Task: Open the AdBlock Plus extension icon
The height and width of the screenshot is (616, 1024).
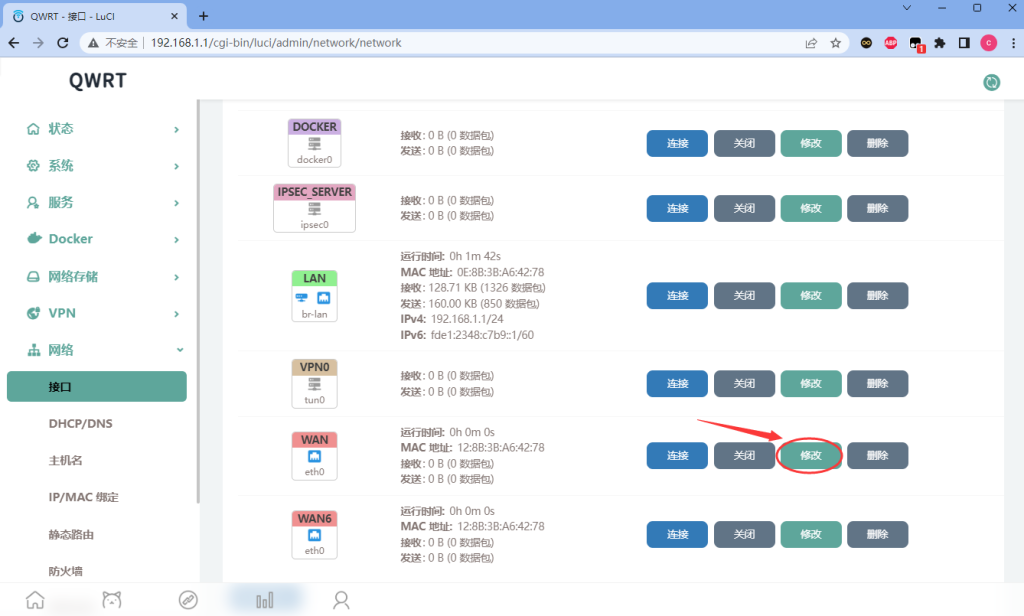Action: tap(891, 43)
